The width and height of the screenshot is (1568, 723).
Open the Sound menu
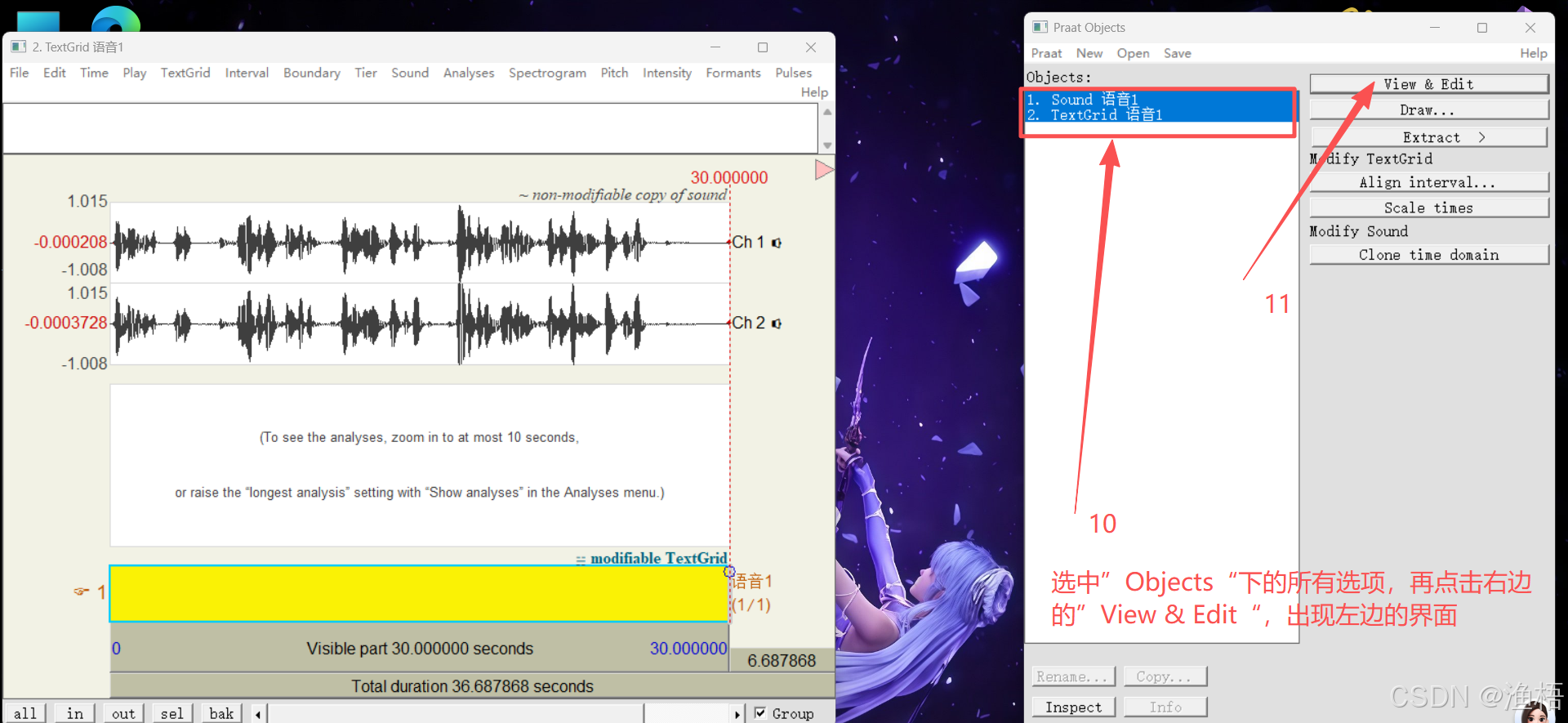[410, 73]
